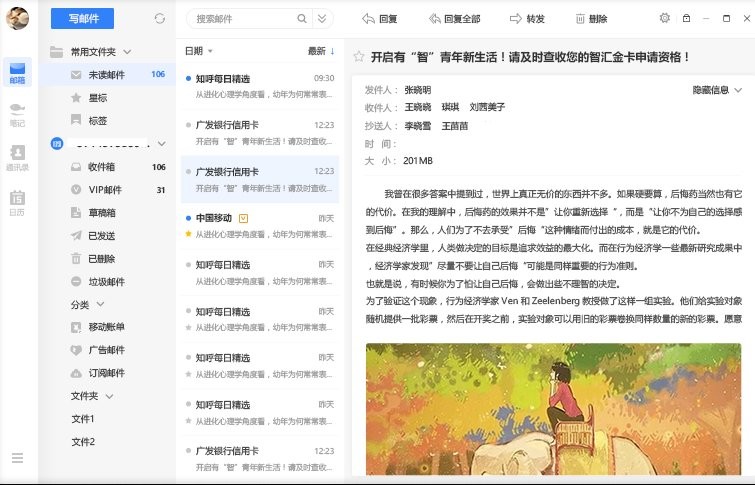Open the 中国移动 email
Image resolution: width=755 pixels, height=485 pixels.
260,226
